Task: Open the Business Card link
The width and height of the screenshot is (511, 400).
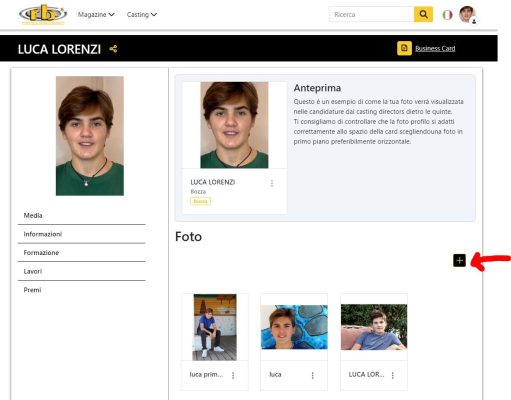Action: click(x=435, y=49)
